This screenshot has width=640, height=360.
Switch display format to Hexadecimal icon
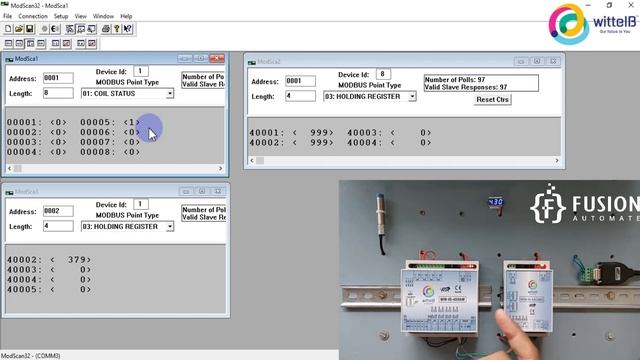[x=19, y=43]
